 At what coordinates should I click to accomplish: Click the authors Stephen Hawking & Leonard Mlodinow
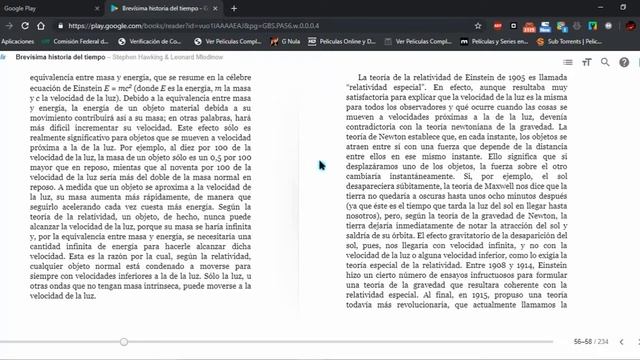click(167, 57)
